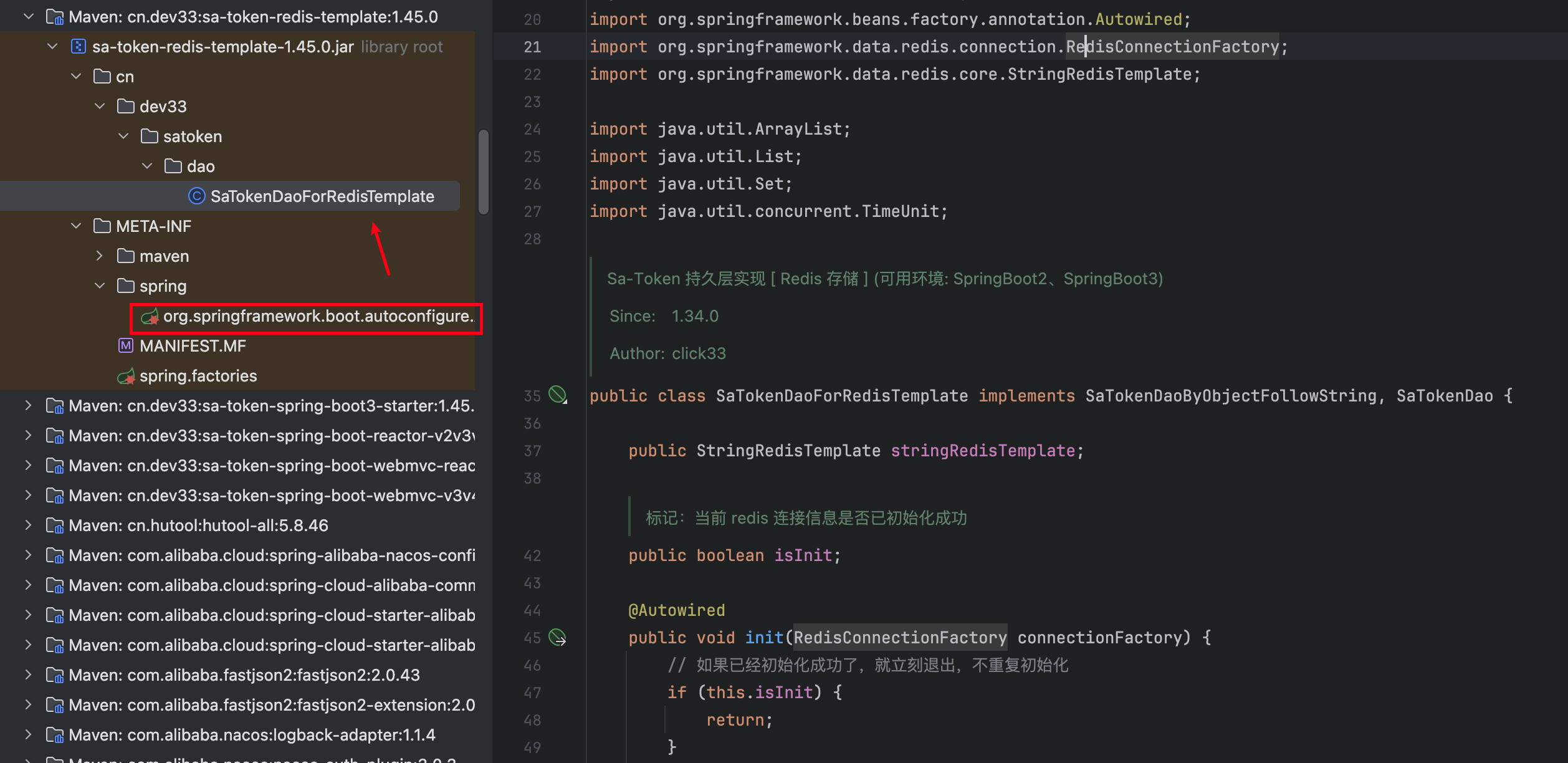Collapse the satoken package folder
Image resolution: width=1568 pixels, height=763 pixels.
click(123, 137)
